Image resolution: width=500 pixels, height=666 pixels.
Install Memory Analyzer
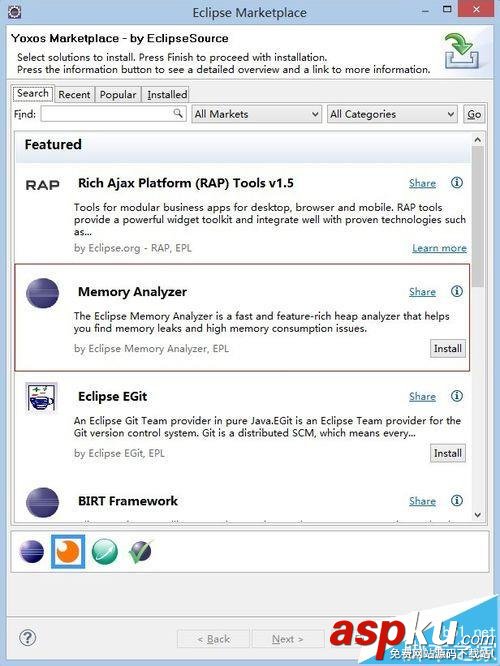point(448,348)
